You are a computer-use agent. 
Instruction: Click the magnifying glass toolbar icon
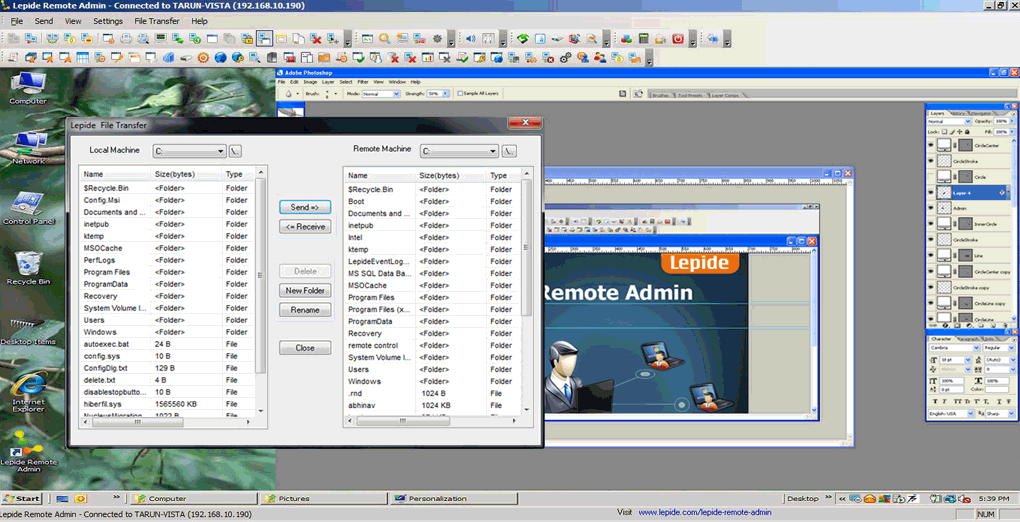pos(384,38)
